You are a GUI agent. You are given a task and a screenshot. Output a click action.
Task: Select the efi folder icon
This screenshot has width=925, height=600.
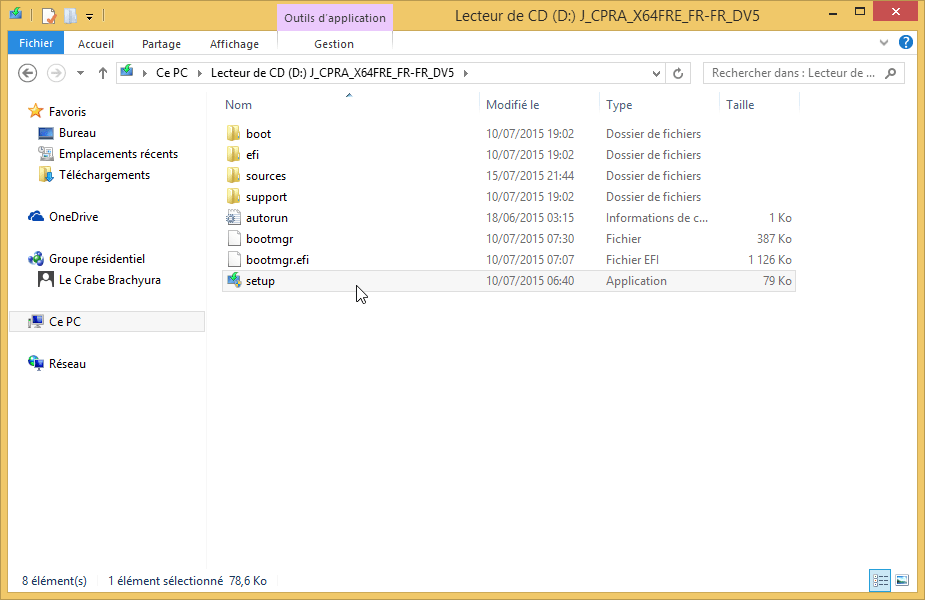point(234,155)
